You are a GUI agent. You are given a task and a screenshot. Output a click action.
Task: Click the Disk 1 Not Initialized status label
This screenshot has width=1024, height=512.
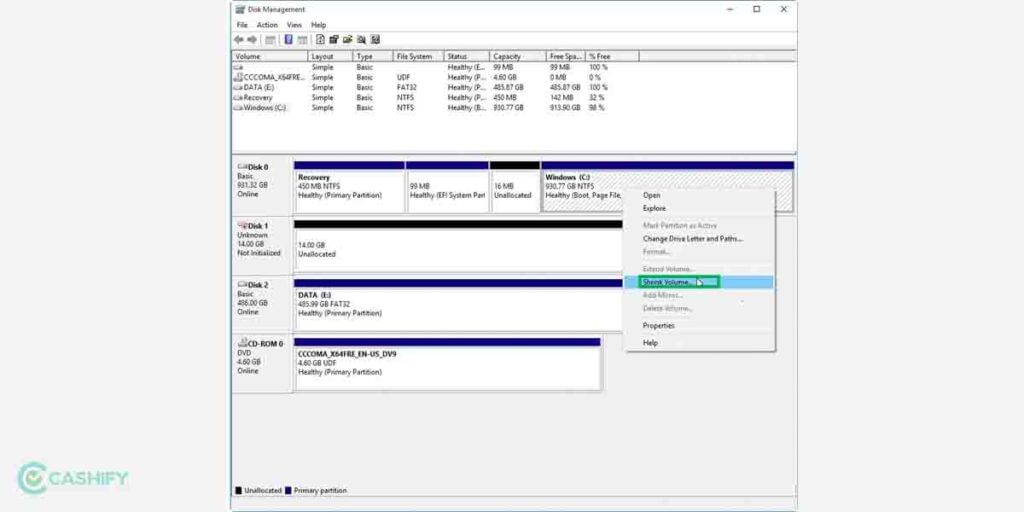point(259,253)
